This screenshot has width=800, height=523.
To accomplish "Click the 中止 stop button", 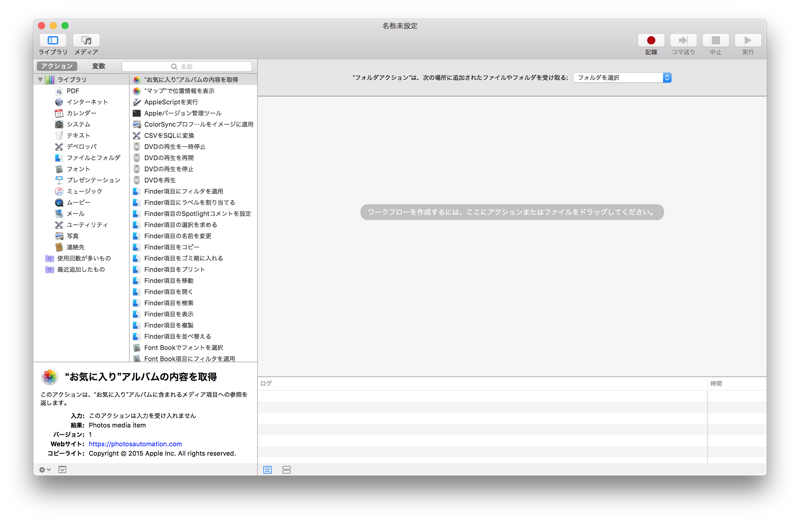I will 716,40.
